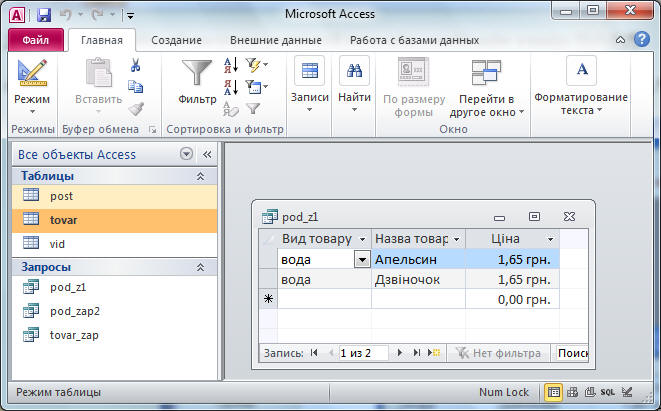
Task: Click the Вставить paste button
Action: [99, 87]
